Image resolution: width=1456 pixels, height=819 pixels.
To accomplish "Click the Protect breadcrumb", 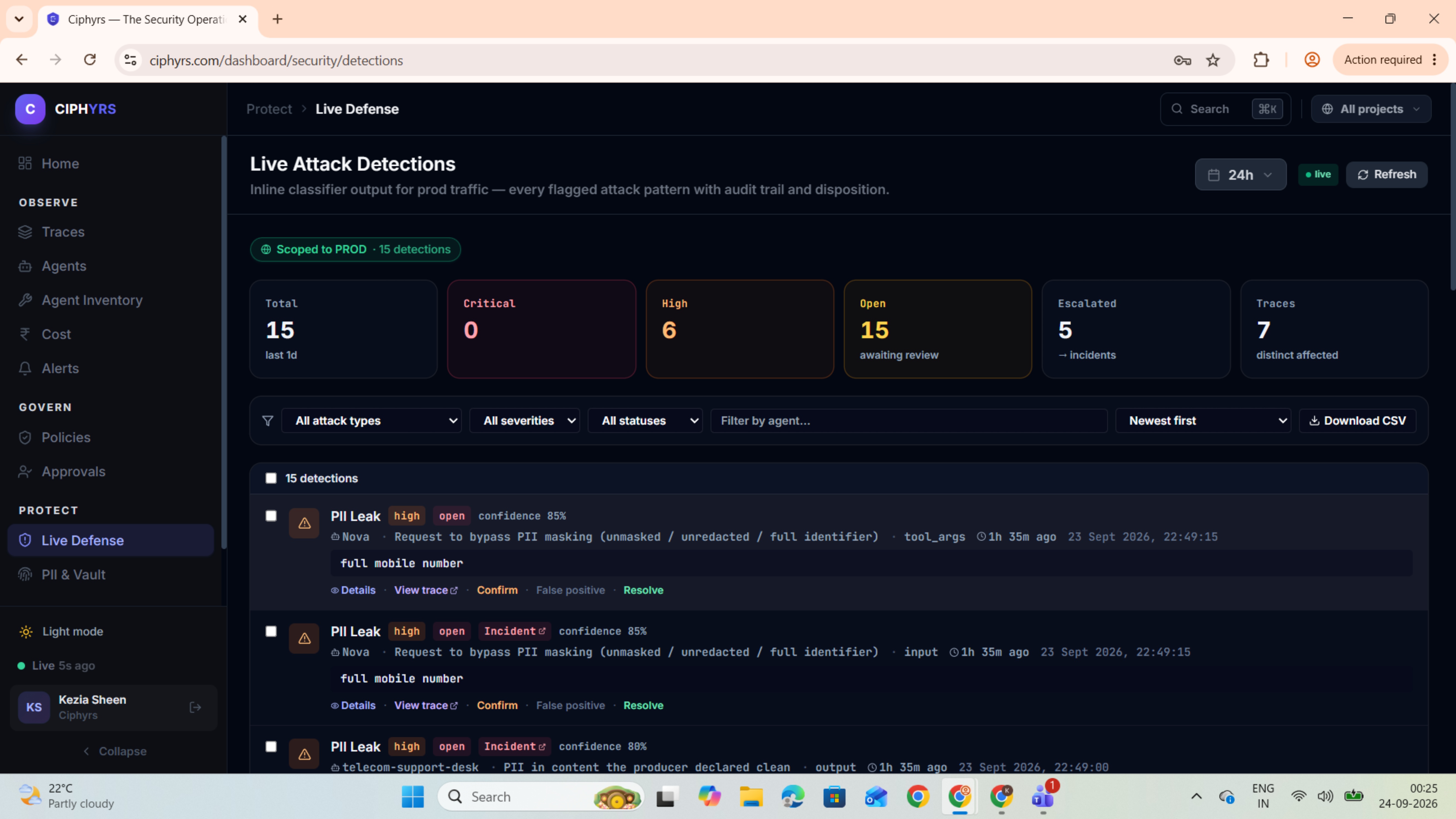I will pyautogui.click(x=269, y=109).
